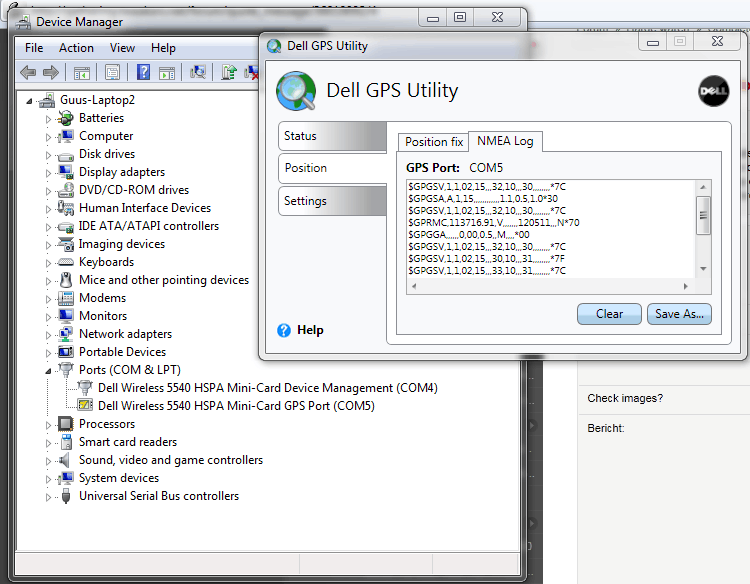Viewport: 750px width, 584px height.
Task: Click NMEA log horizontal scroll right arrow
Action: click(685, 286)
